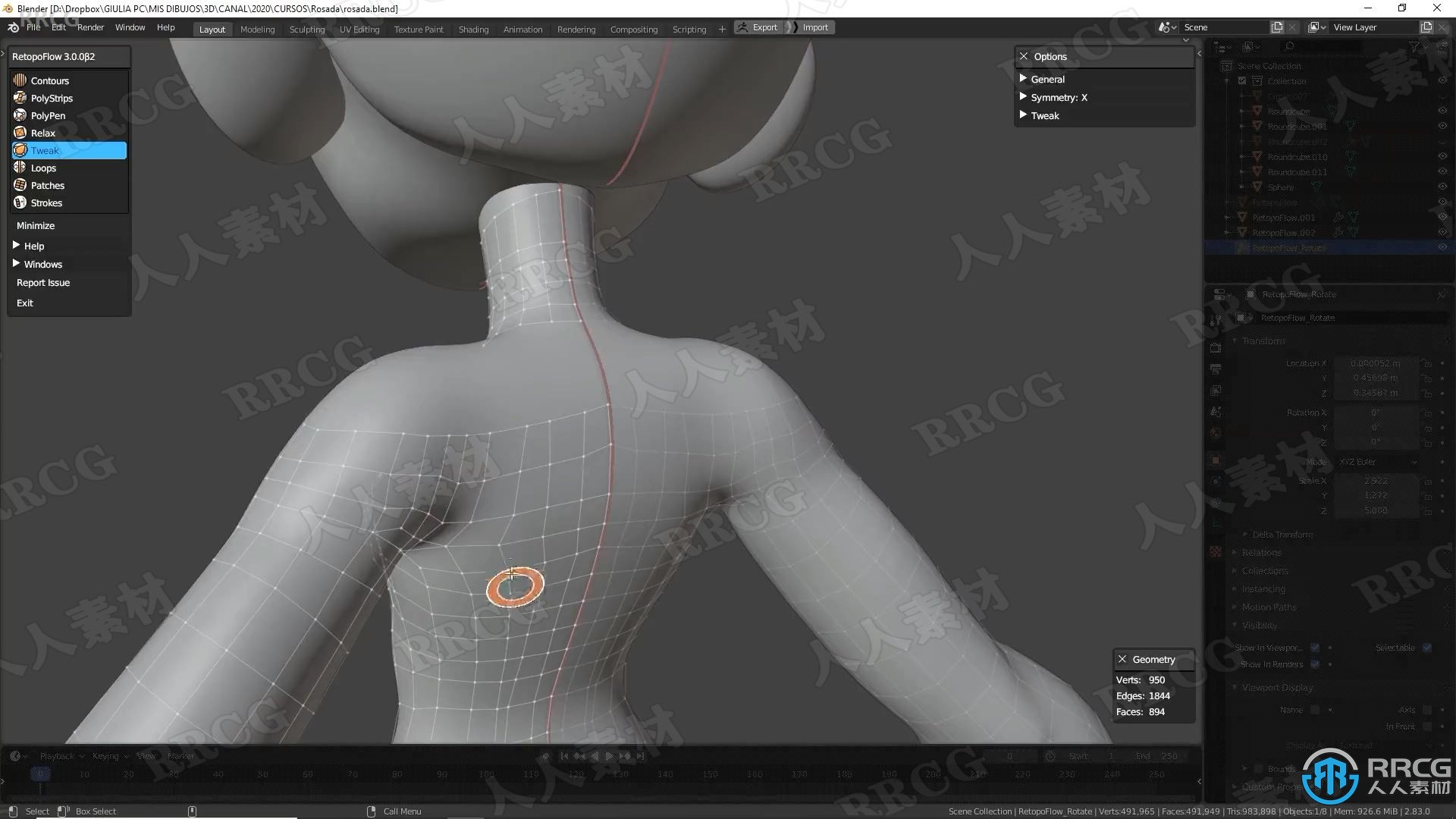Select the Strokes tool in RetopoFlow
This screenshot has width=1456, height=819.
46,202
